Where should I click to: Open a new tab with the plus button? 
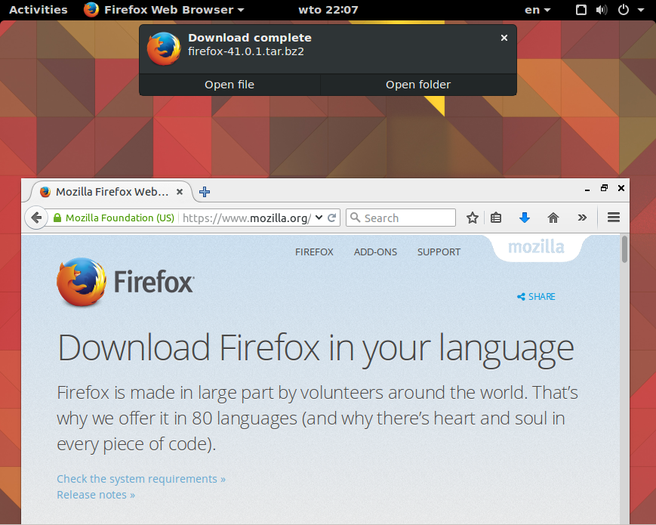tap(205, 192)
